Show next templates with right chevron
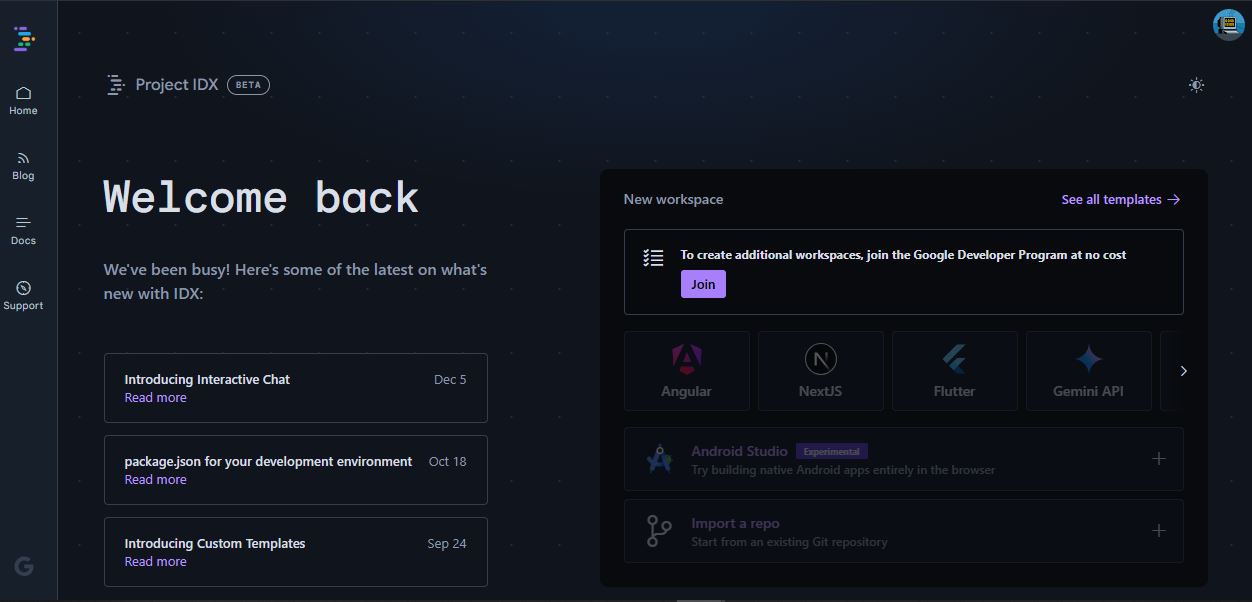The image size is (1252, 602). click(1183, 371)
